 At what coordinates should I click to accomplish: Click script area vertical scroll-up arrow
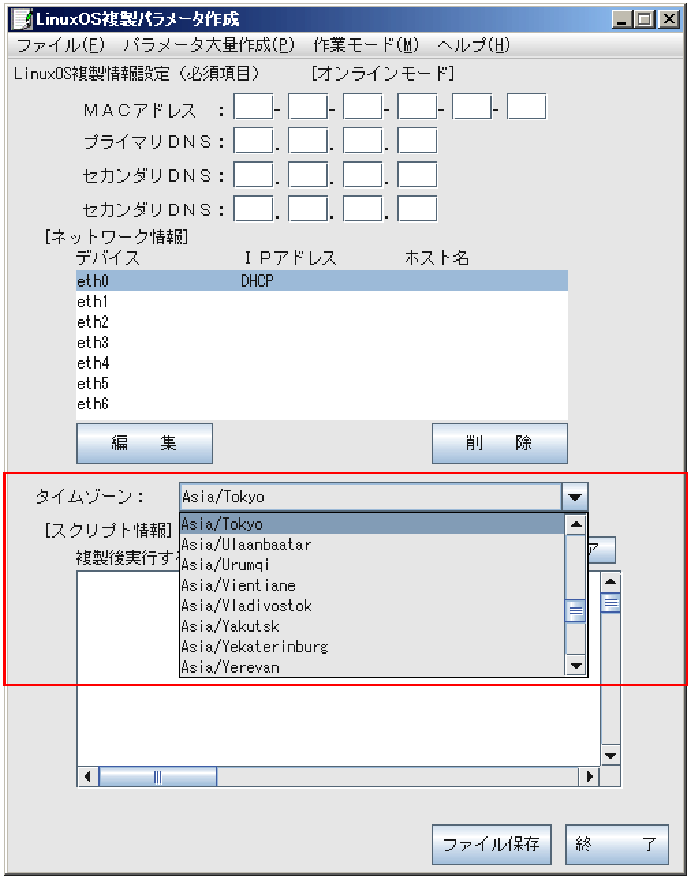point(610,582)
